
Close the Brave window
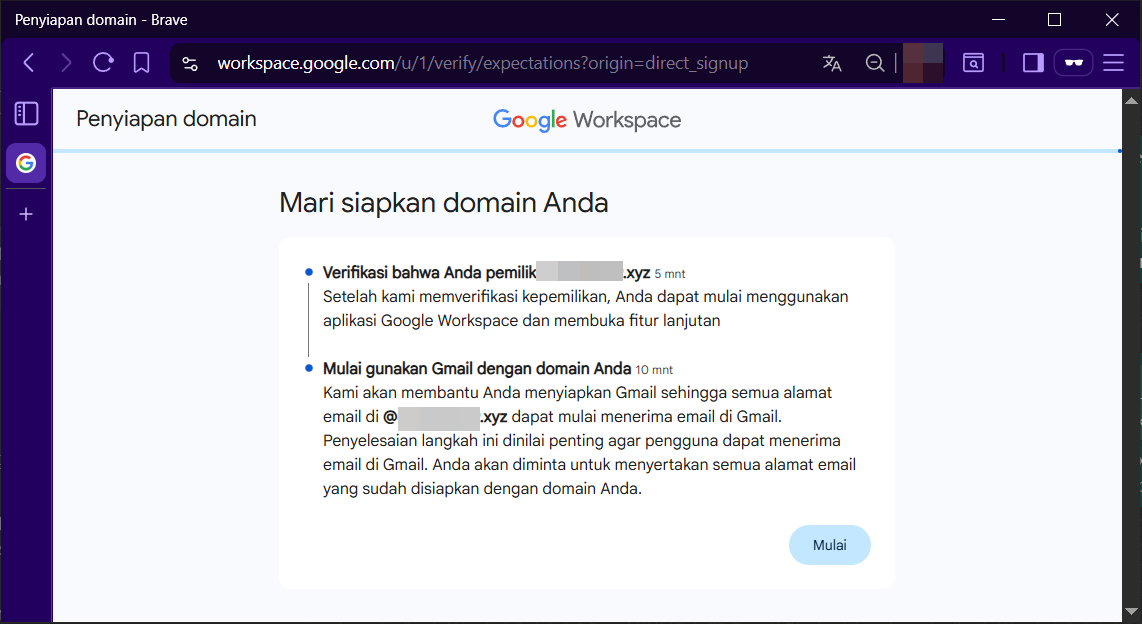point(1111,20)
